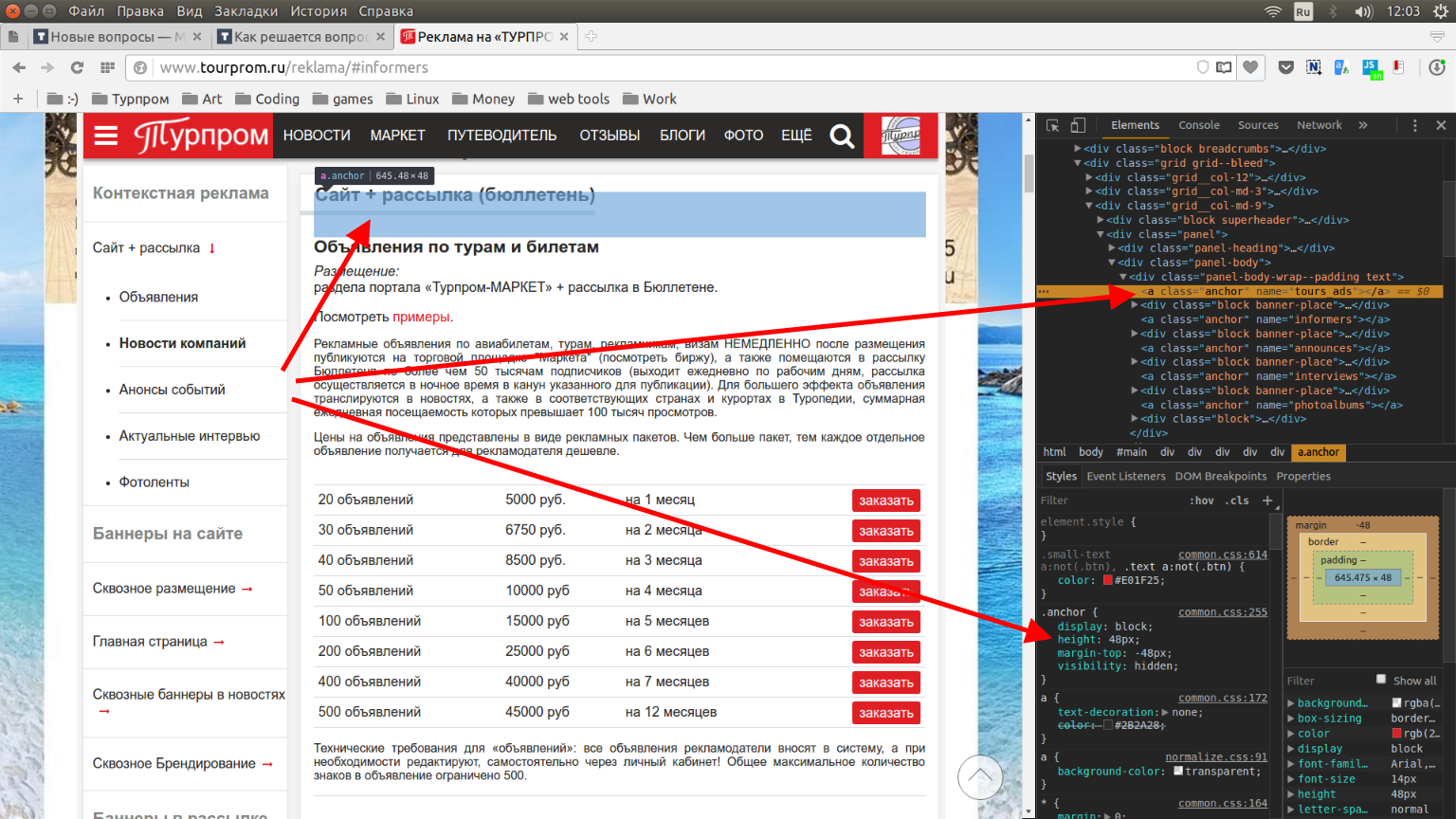Expand the computed box-sizing property
The width and height of the screenshot is (1456, 819).
[x=1291, y=719]
